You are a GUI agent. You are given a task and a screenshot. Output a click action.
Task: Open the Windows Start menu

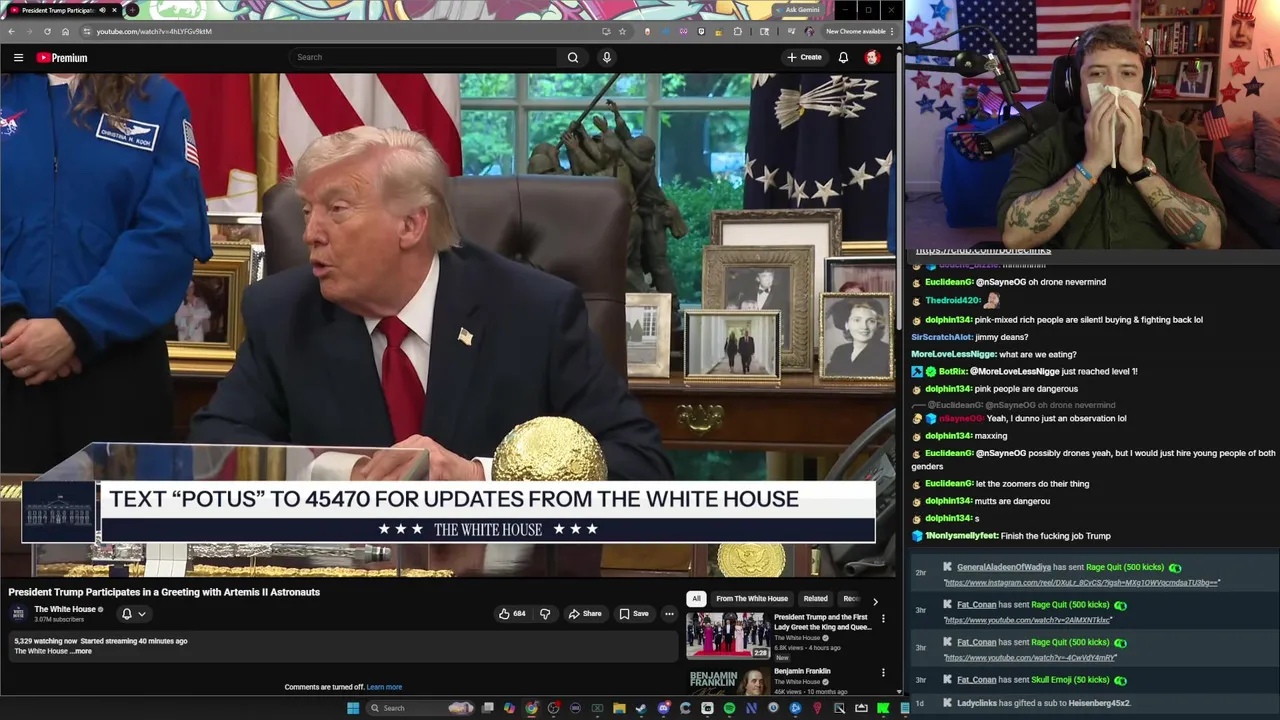coord(353,708)
